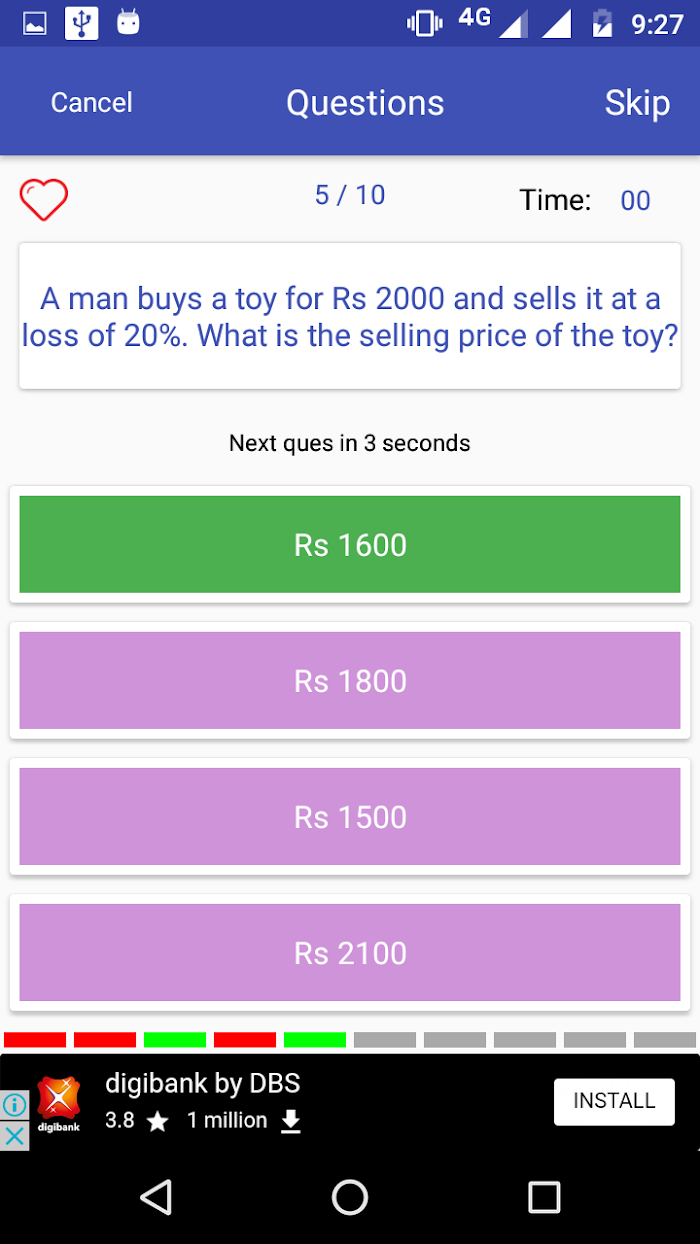
Task: Pick the Rs 1500 answer option
Action: point(350,816)
